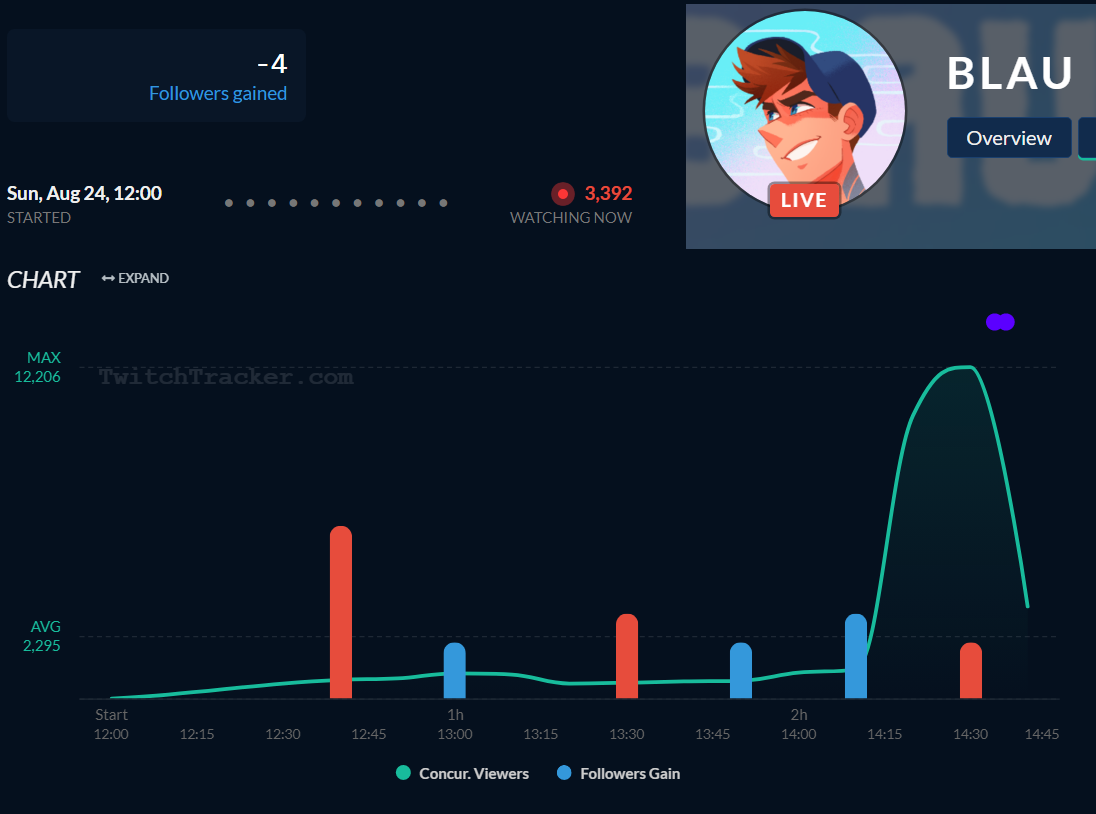Click the Start 12:00 axis label

point(111,724)
